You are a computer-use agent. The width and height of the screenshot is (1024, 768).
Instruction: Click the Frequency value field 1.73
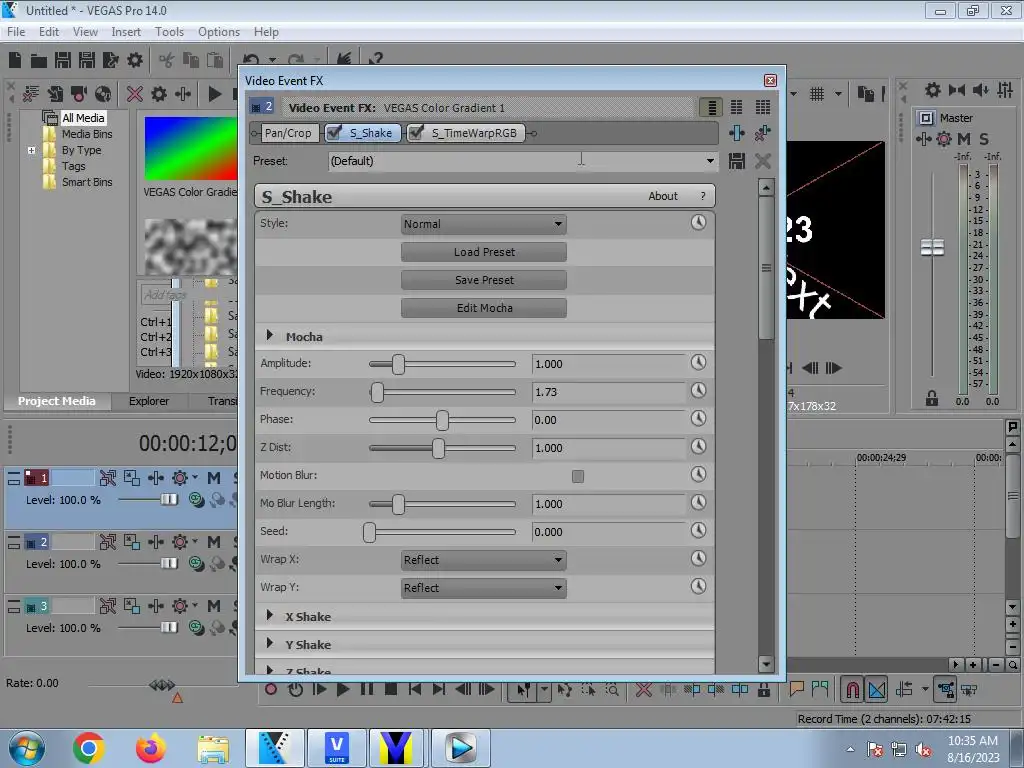coord(609,392)
